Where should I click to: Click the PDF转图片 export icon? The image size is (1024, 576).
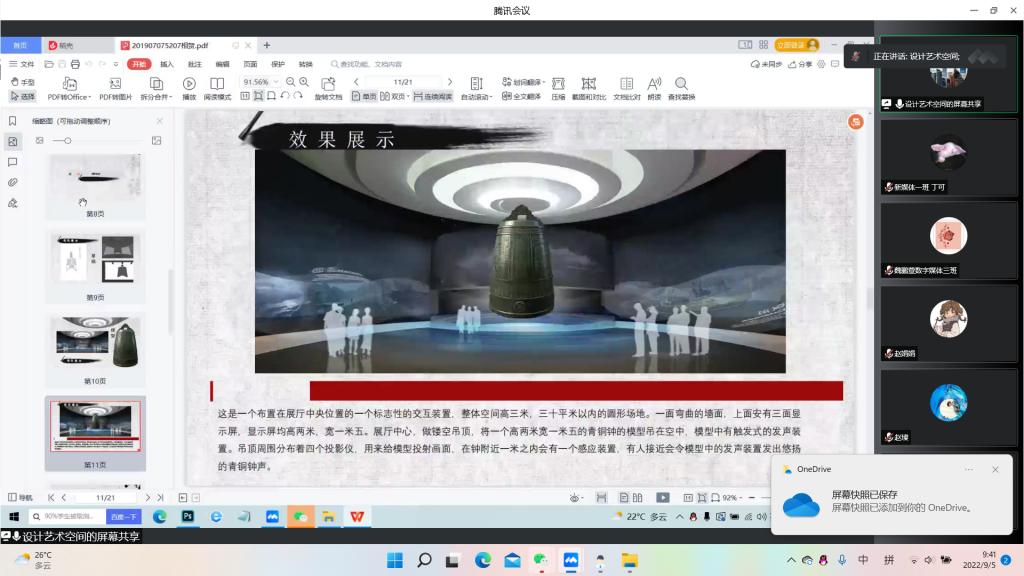click(x=115, y=87)
